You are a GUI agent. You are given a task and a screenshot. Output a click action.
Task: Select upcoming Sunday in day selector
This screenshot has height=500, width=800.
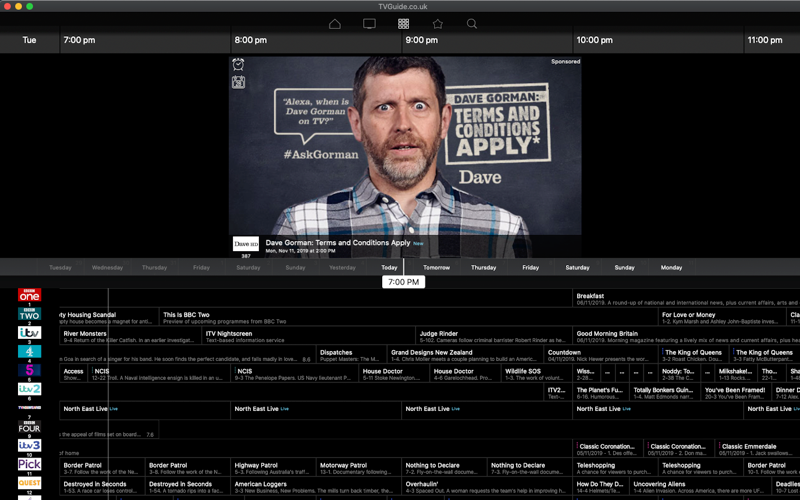(x=624, y=267)
